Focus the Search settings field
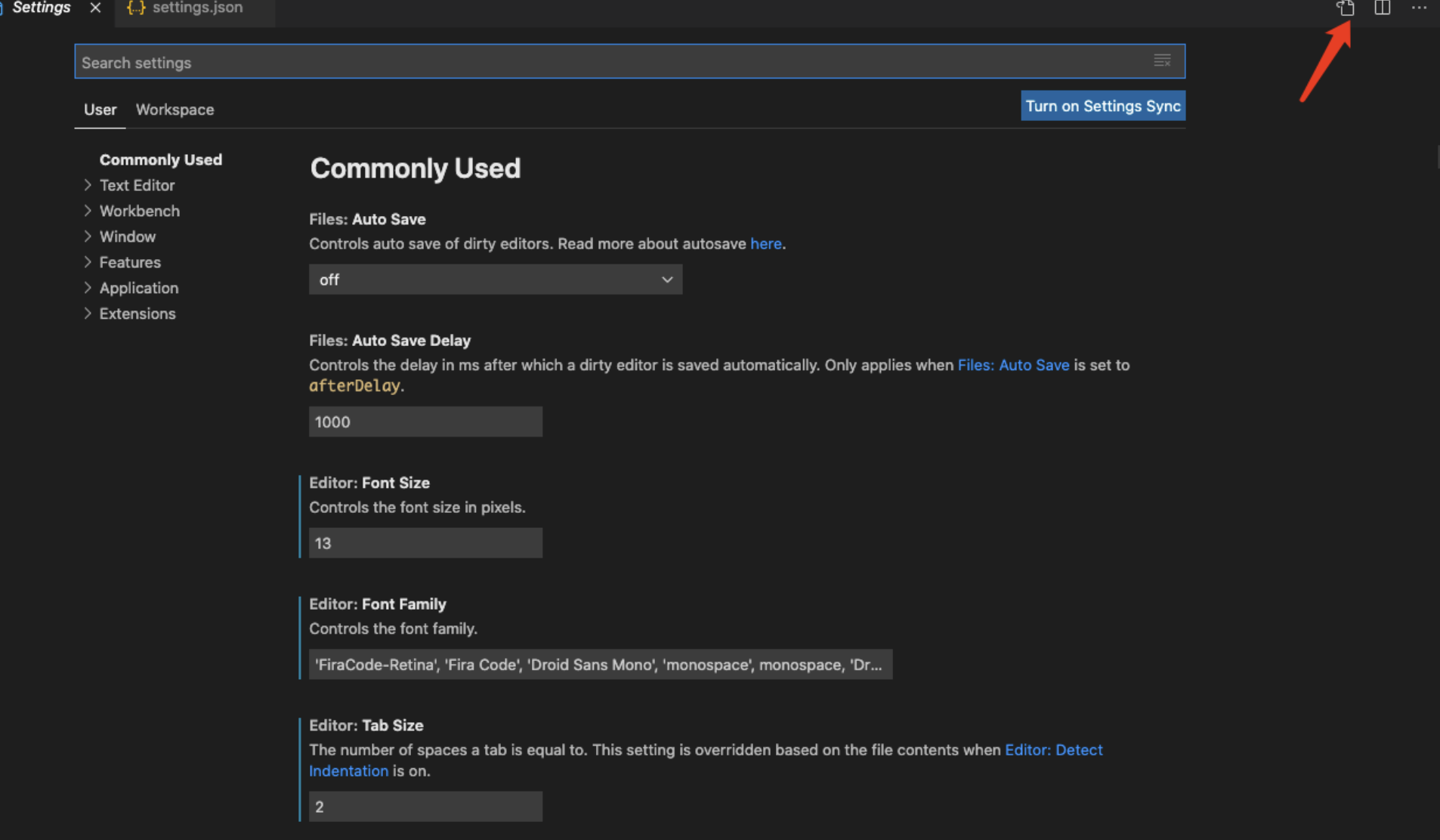 click(629, 62)
